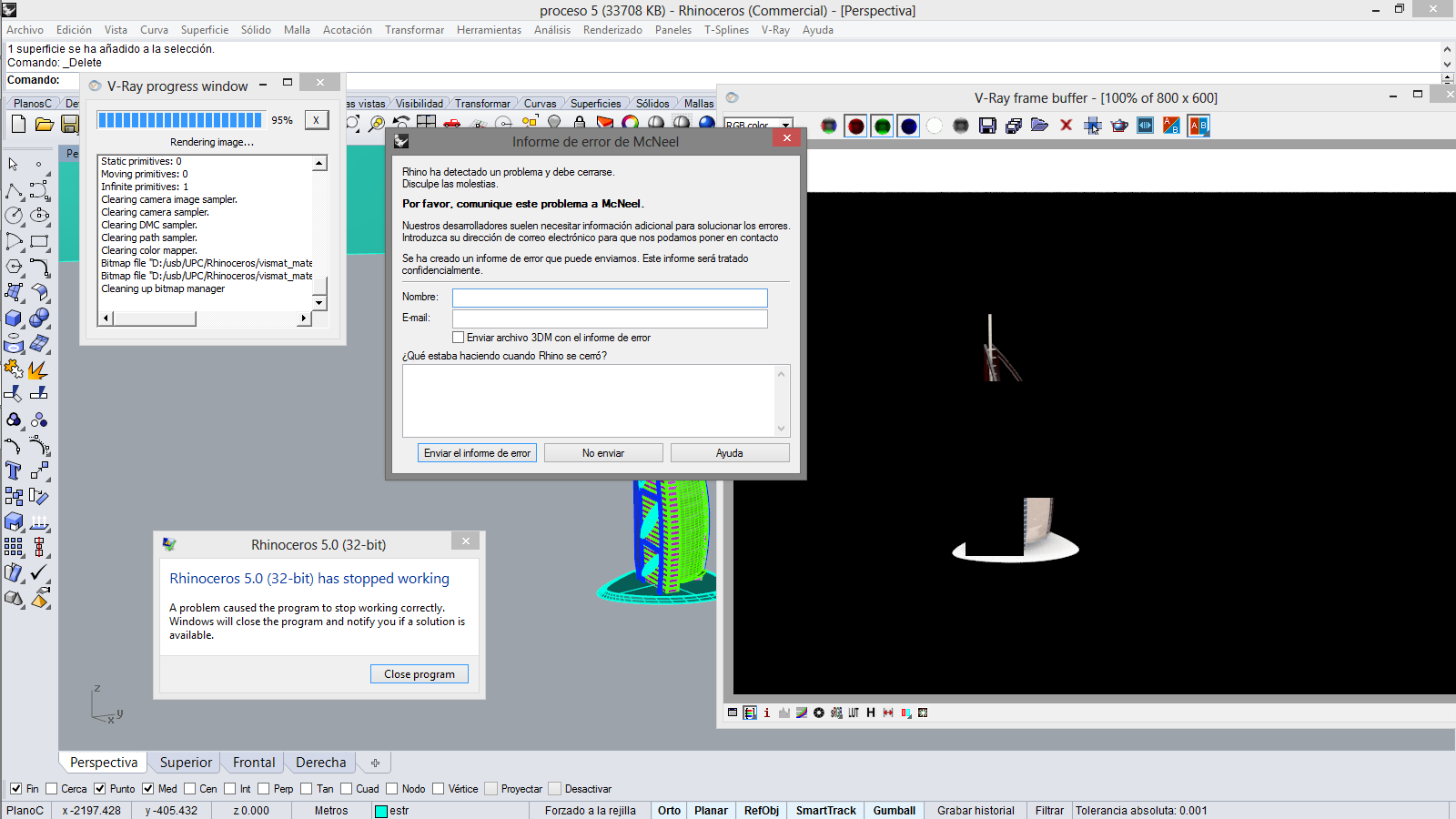This screenshot has height=819, width=1456.
Task: Open the Renderizado menu
Action: coord(612,30)
